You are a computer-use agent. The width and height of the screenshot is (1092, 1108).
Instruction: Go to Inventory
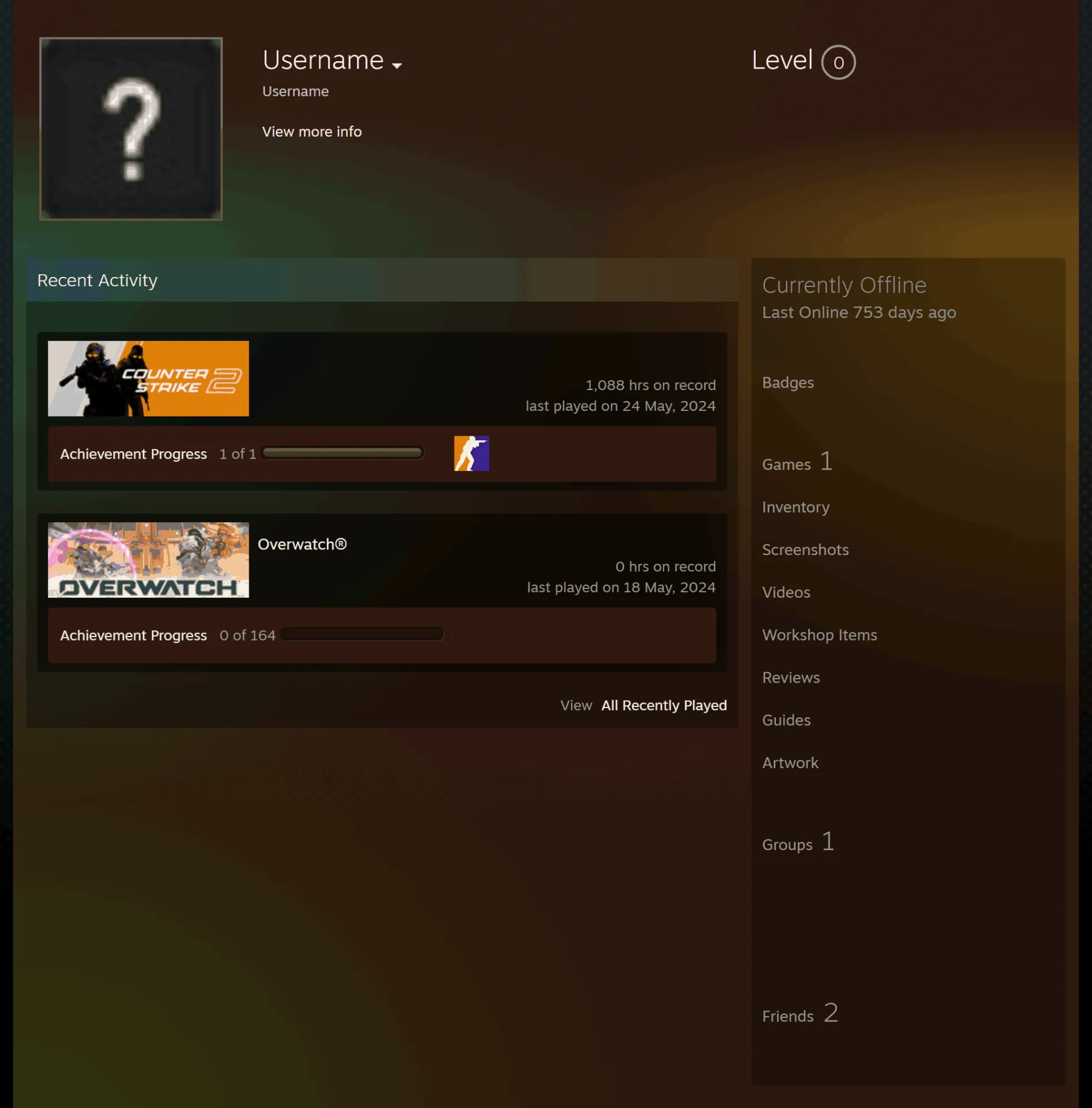click(x=795, y=507)
